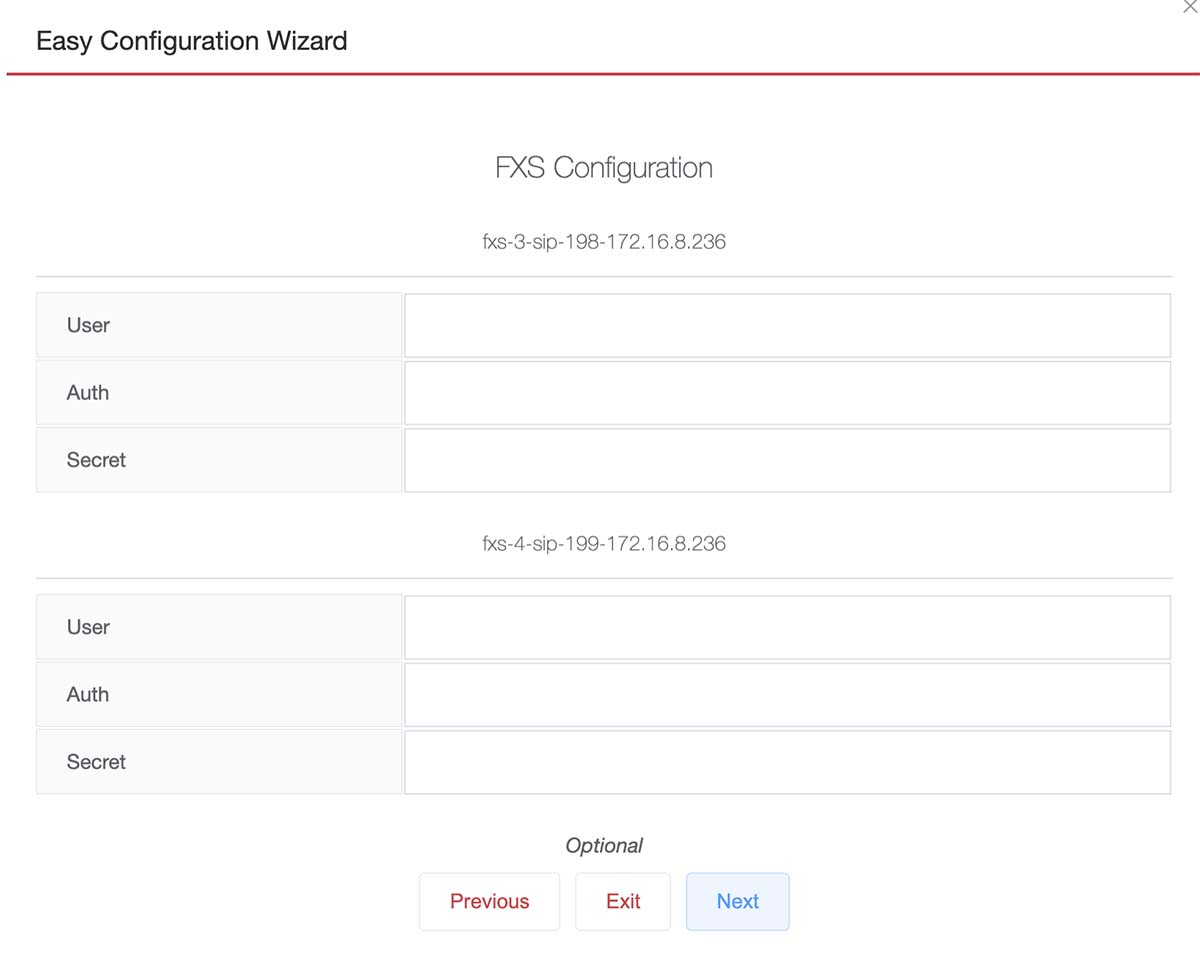Click the User label under fxs-3-sip-198
Screen dimensions: 1200x967
(88, 325)
